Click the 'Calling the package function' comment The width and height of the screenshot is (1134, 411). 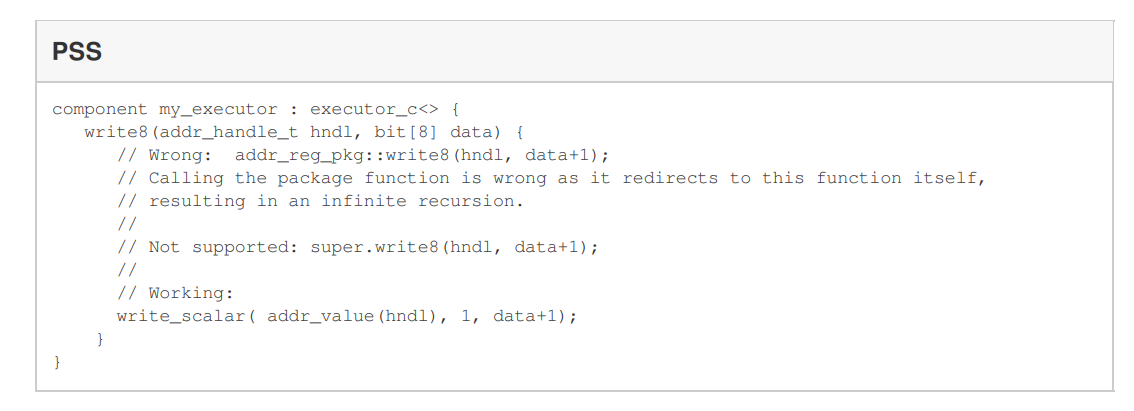(551, 178)
